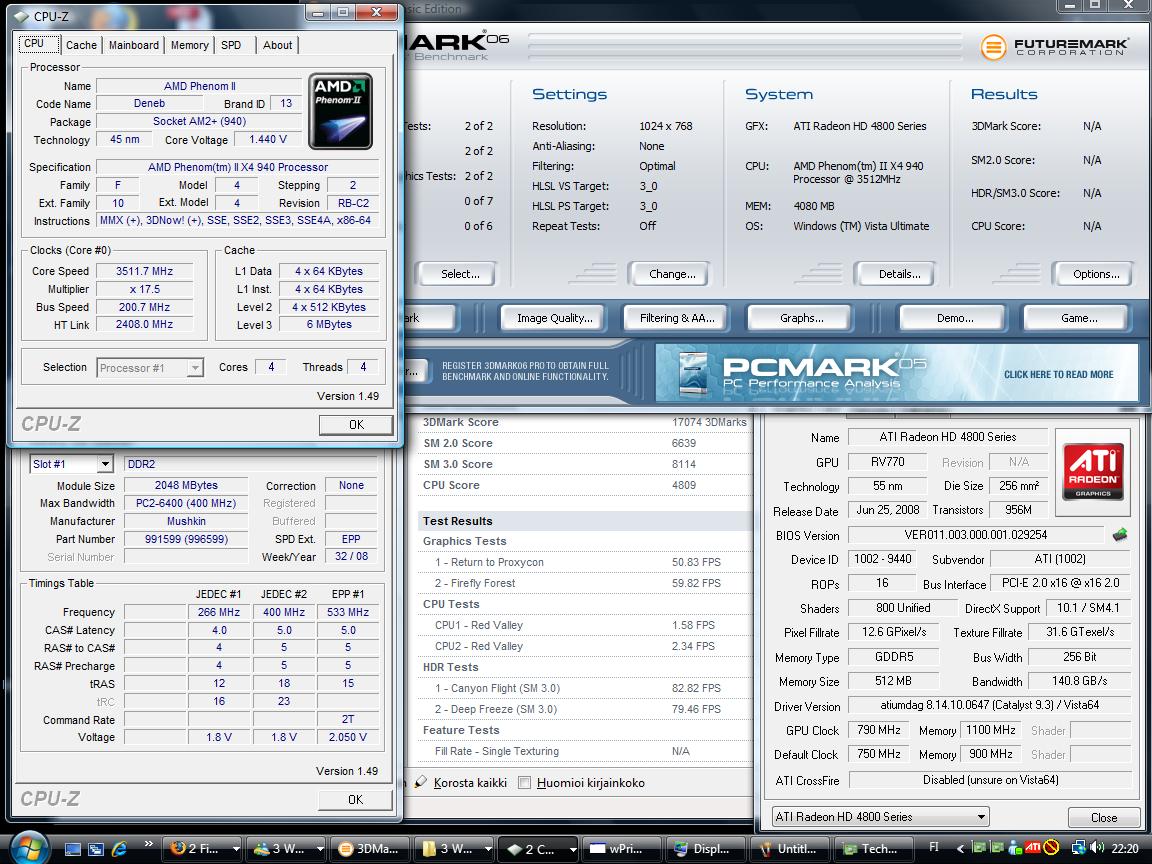Viewport: 1152px width, 864px height.
Task: Open Filtering & AA... in 3DMark
Action: [677, 318]
